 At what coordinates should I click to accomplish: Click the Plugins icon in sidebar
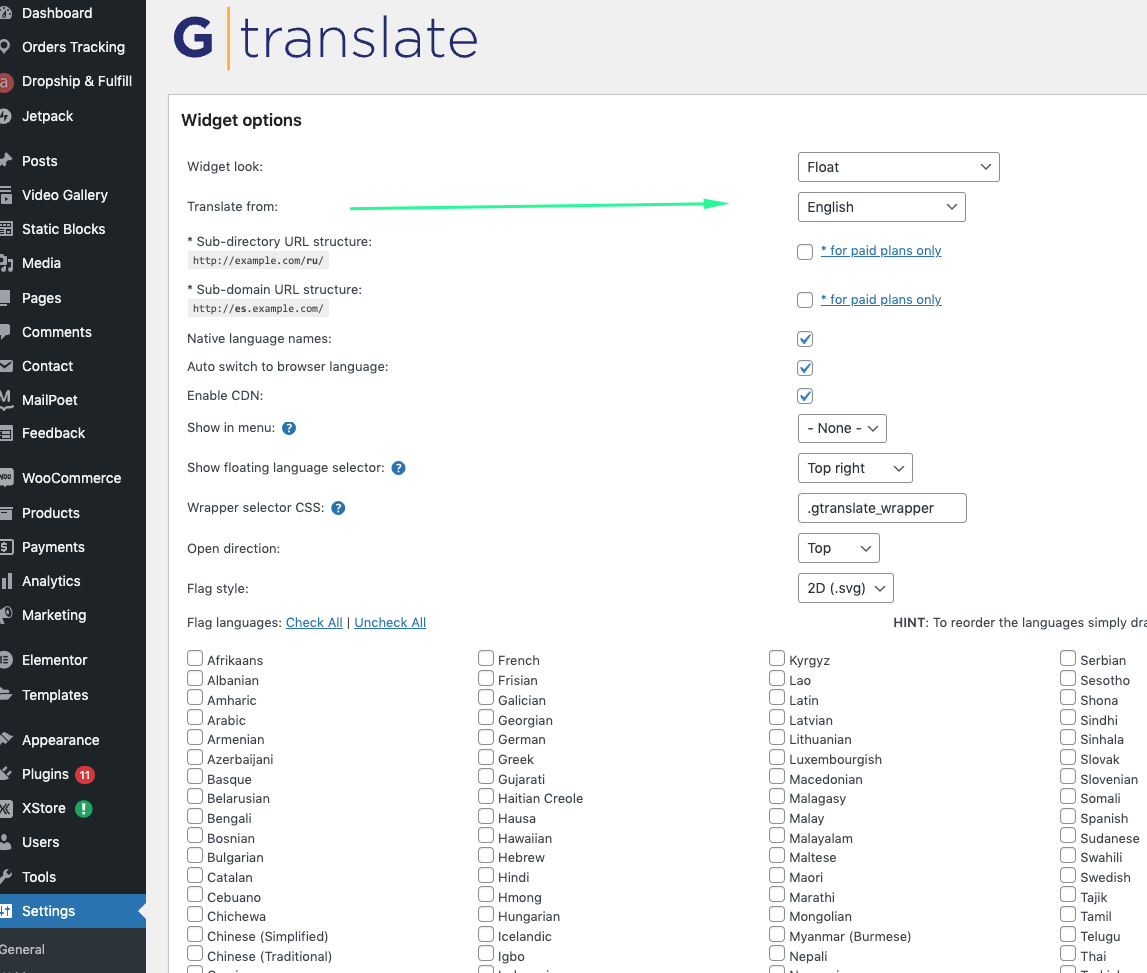click(6, 774)
